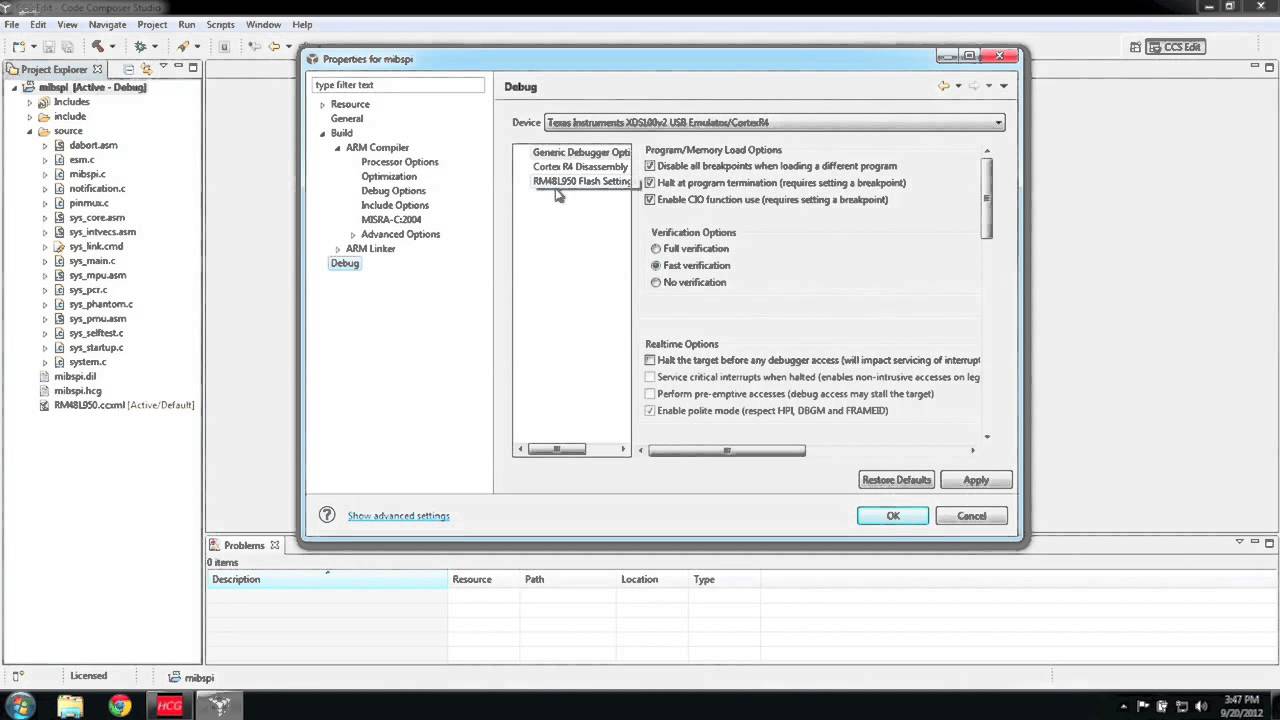Viewport: 1280px width, 720px height.
Task: Minimize the Problems panel
Action: 1255,543
